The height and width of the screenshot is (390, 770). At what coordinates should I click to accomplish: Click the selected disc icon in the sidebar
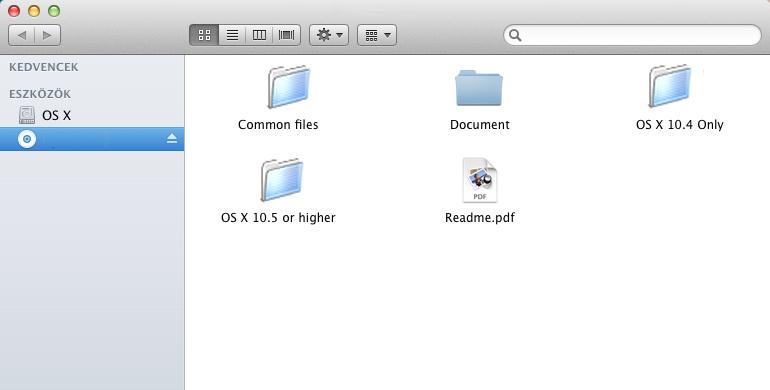click(27, 139)
